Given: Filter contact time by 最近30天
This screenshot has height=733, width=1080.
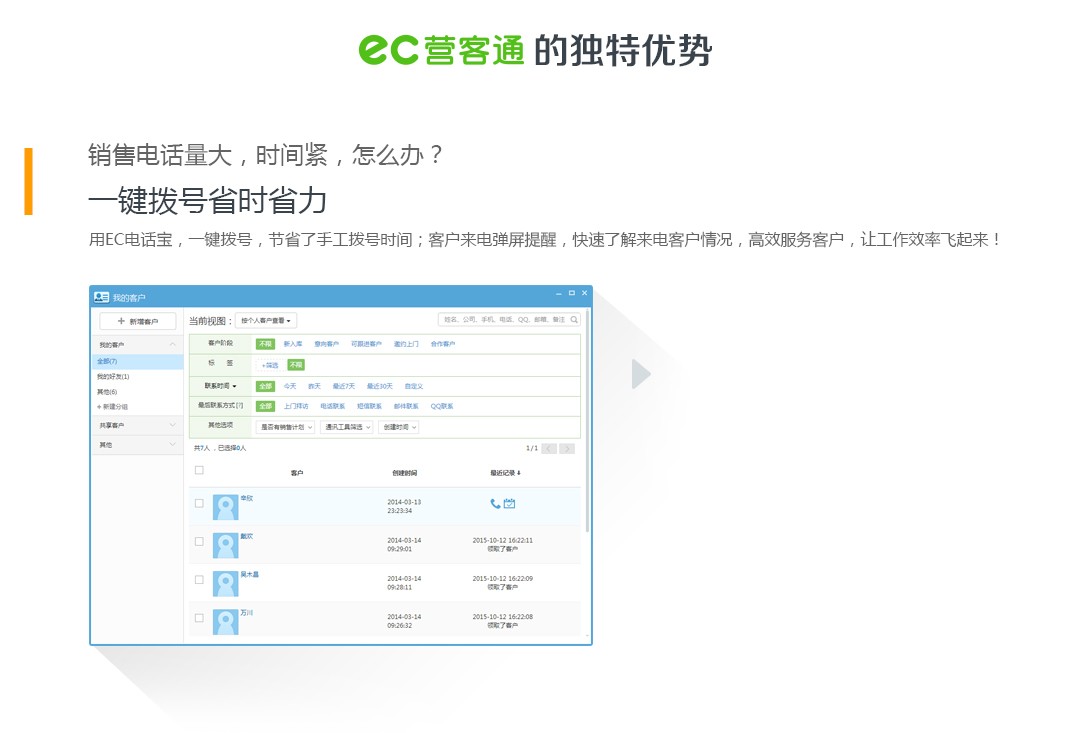Looking at the screenshot, I should pos(380,386).
